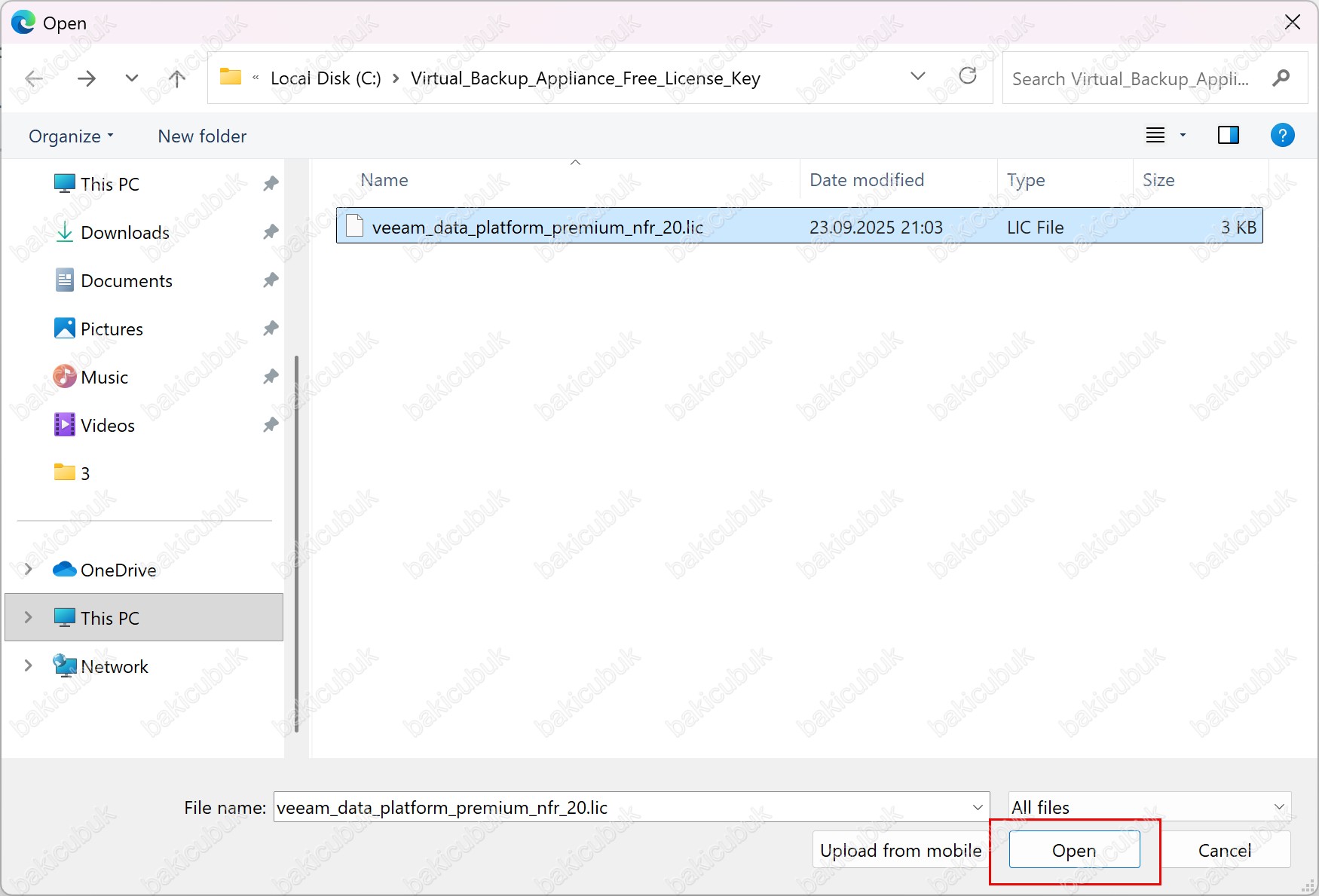Expand the OneDrive tree node

click(x=29, y=570)
